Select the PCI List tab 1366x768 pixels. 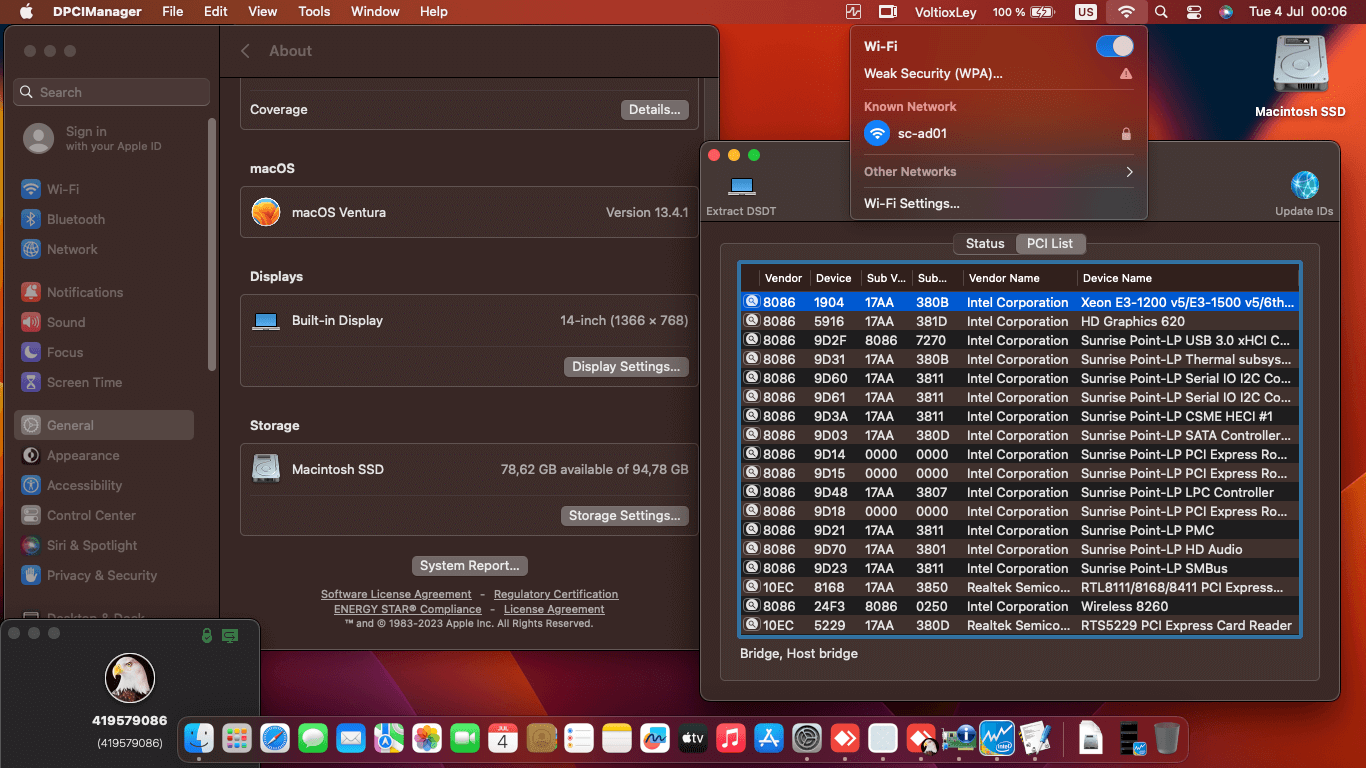pyautogui.click(x=1050, y=244)
